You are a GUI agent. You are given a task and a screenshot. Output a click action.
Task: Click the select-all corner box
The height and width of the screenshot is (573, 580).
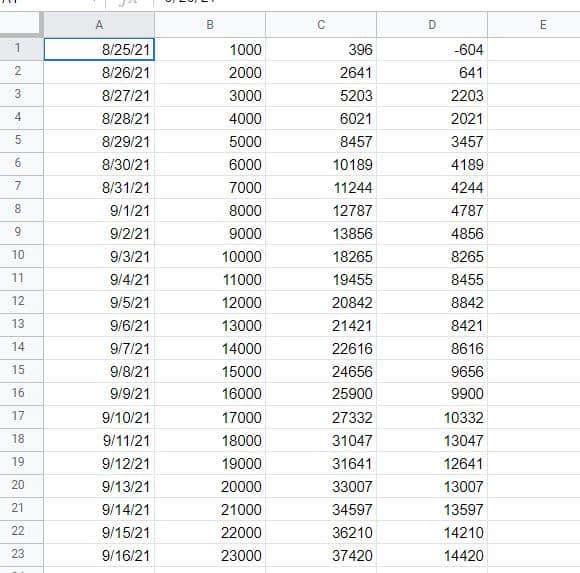click(x=21, y=24)
